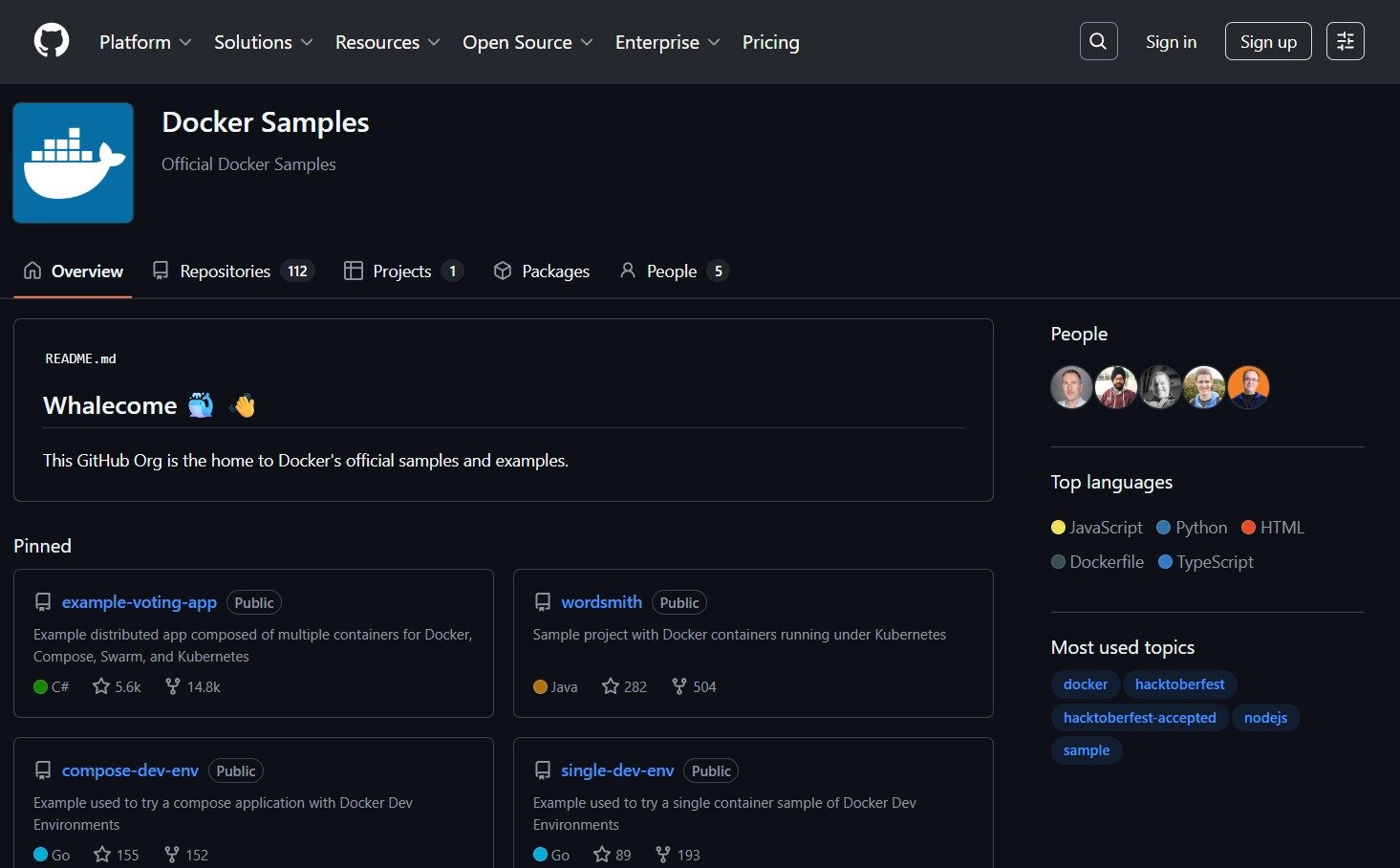Expand the Platform menu
1400x868 pixels.
[145, 42]
